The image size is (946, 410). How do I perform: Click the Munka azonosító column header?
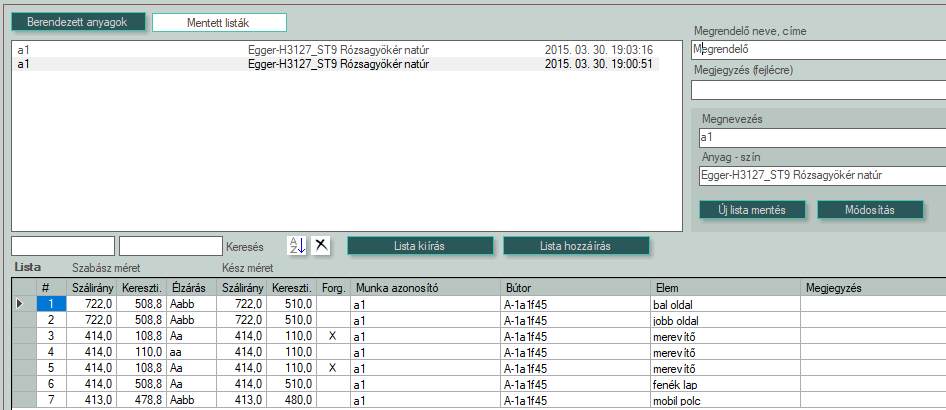tap(425, 287)
